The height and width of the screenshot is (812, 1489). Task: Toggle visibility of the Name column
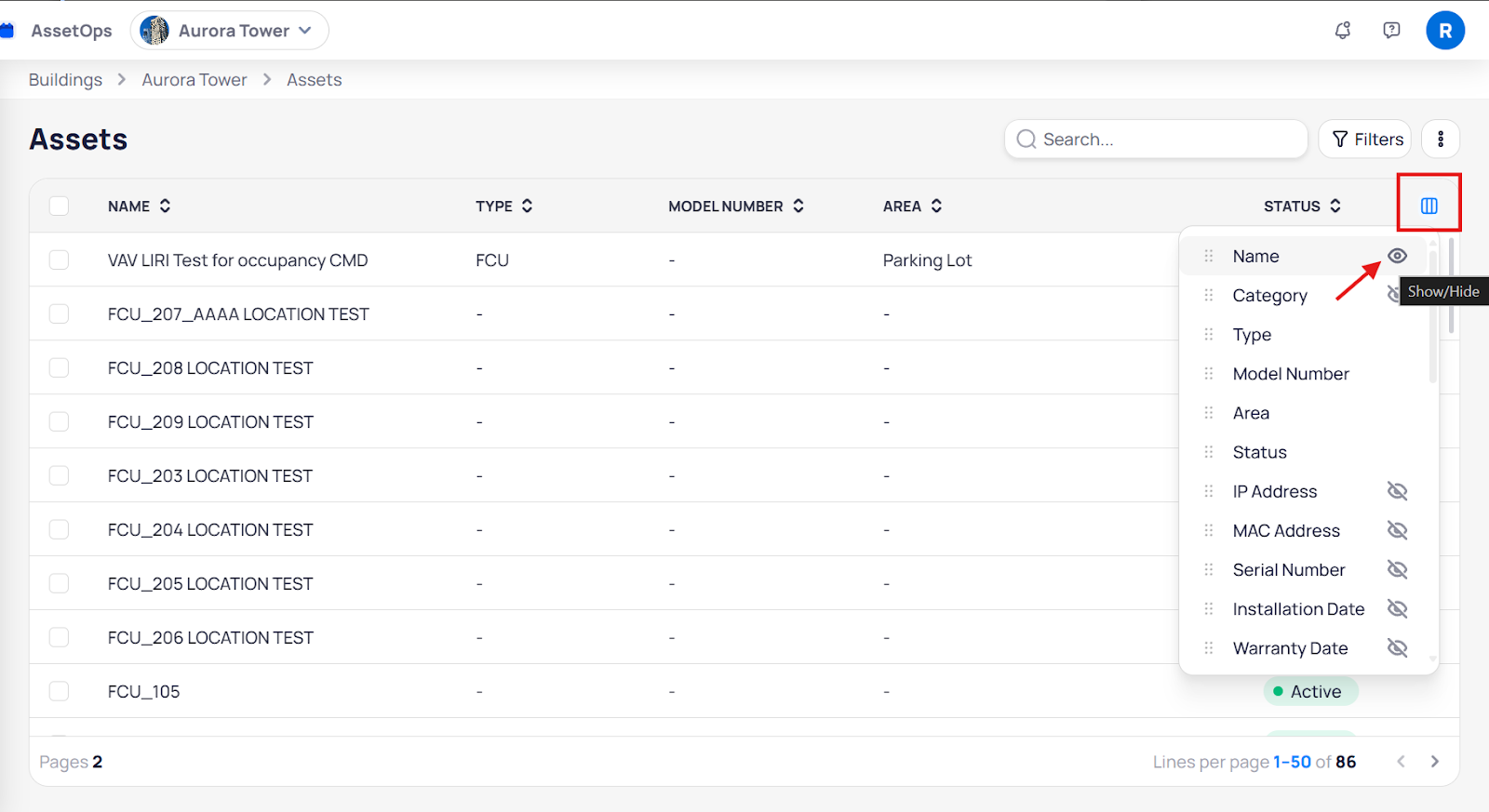pyautogui.click(x=1397, y=256)
